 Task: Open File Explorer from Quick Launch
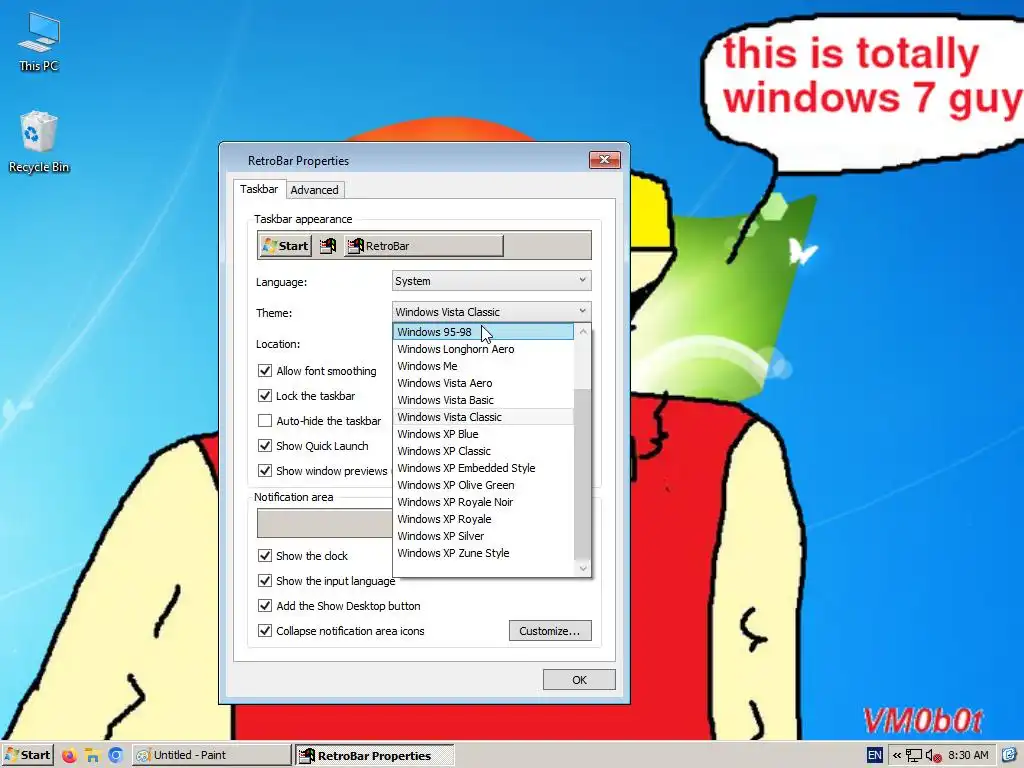[92, 756]
